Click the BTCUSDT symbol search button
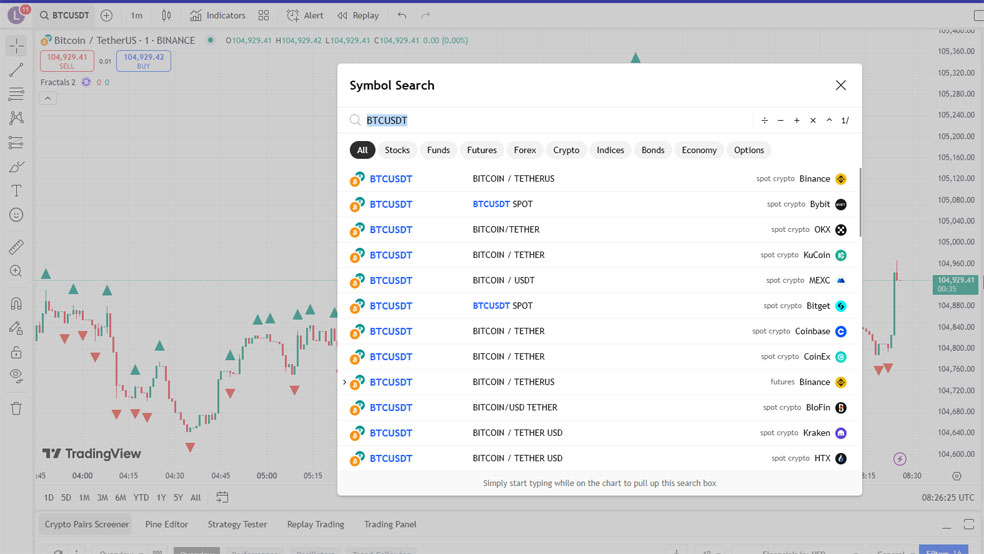 coord(65,15)
